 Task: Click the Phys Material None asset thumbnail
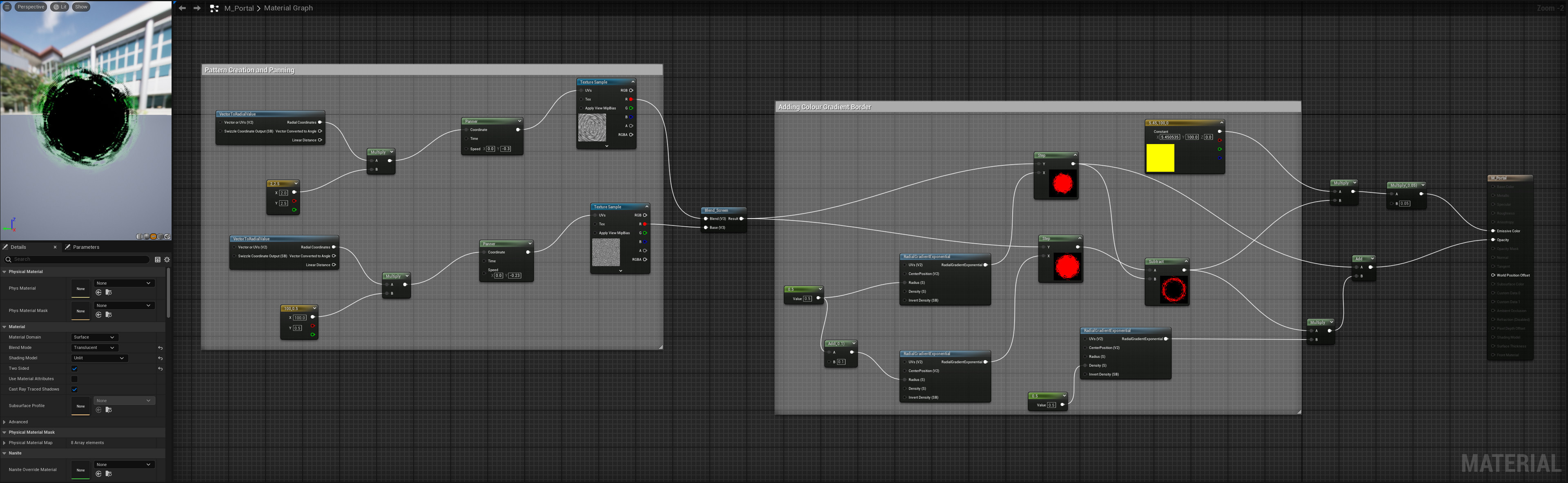tap(80, 288)
